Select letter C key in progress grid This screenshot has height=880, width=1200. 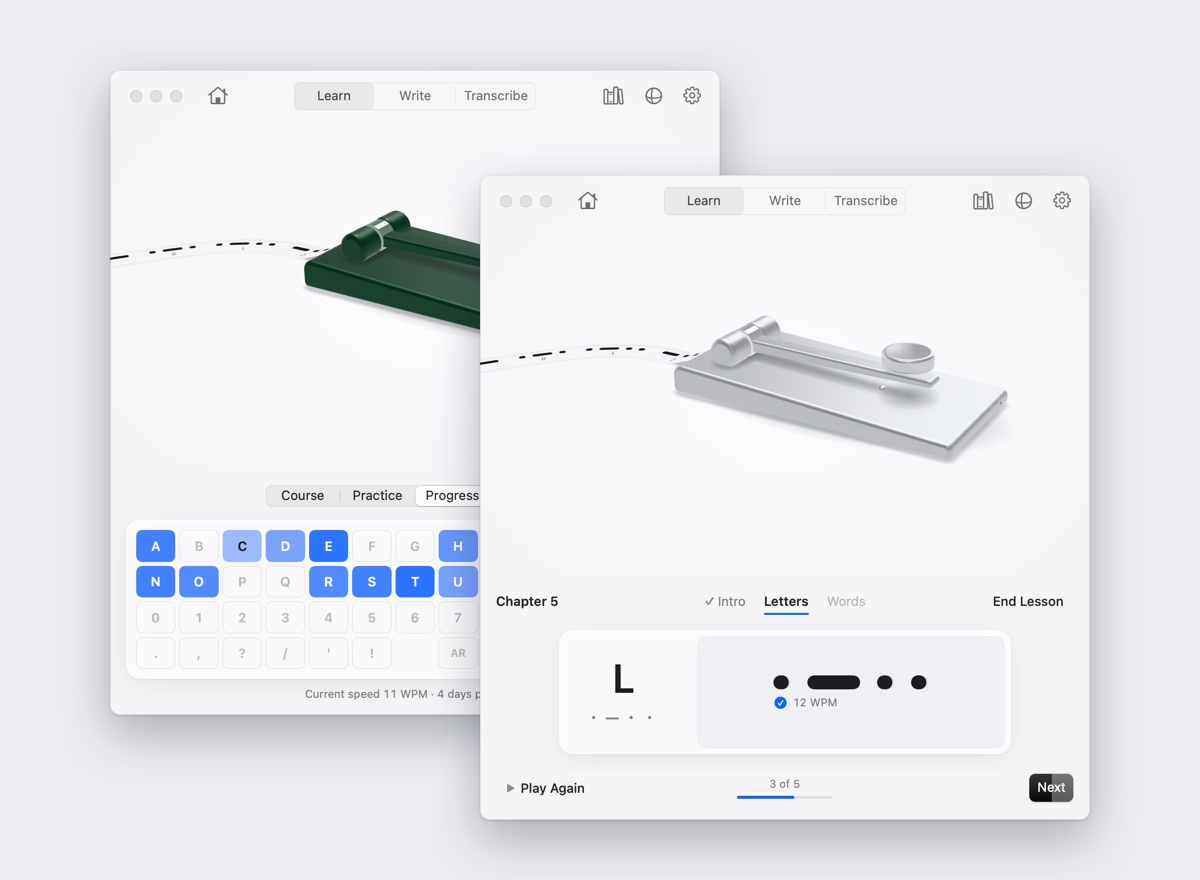point(242,546)
